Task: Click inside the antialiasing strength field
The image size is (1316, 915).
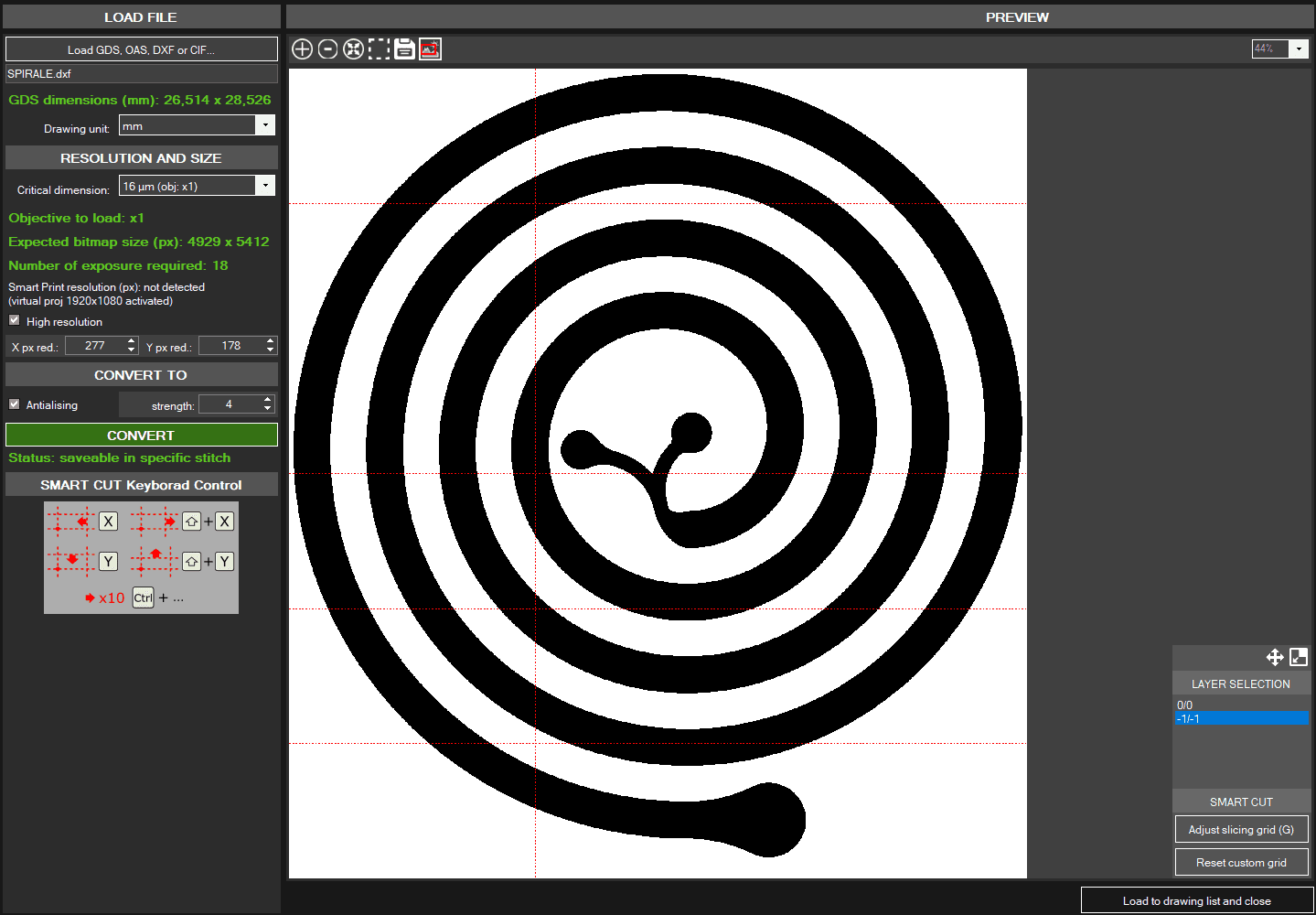Action: point(229,404)
